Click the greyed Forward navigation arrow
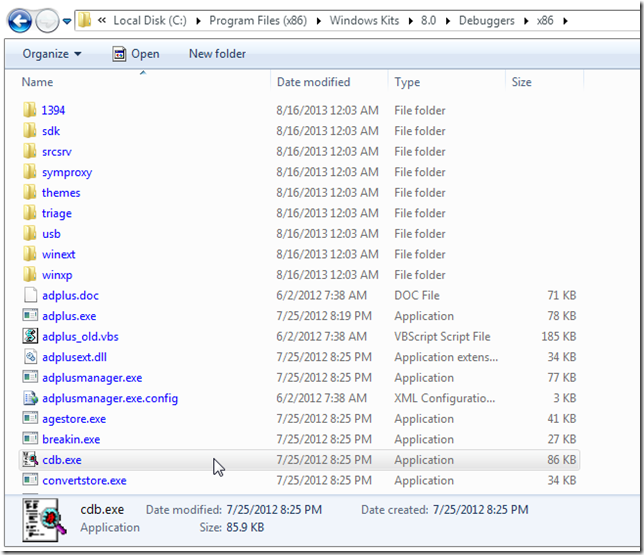This screenshot has width=644, height=555. (x=47, y=21)
